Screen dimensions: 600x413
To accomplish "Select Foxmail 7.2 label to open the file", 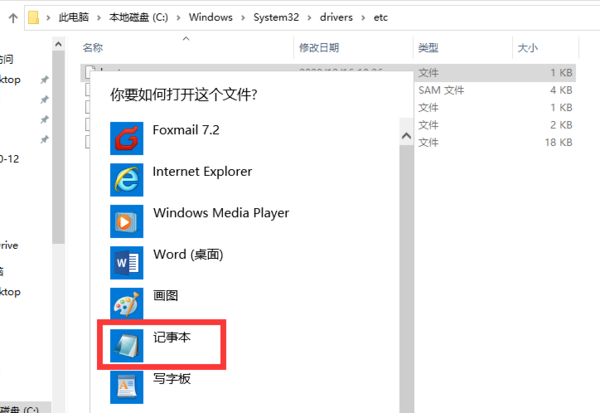I will pyautogui.click(x=186, y=130).
